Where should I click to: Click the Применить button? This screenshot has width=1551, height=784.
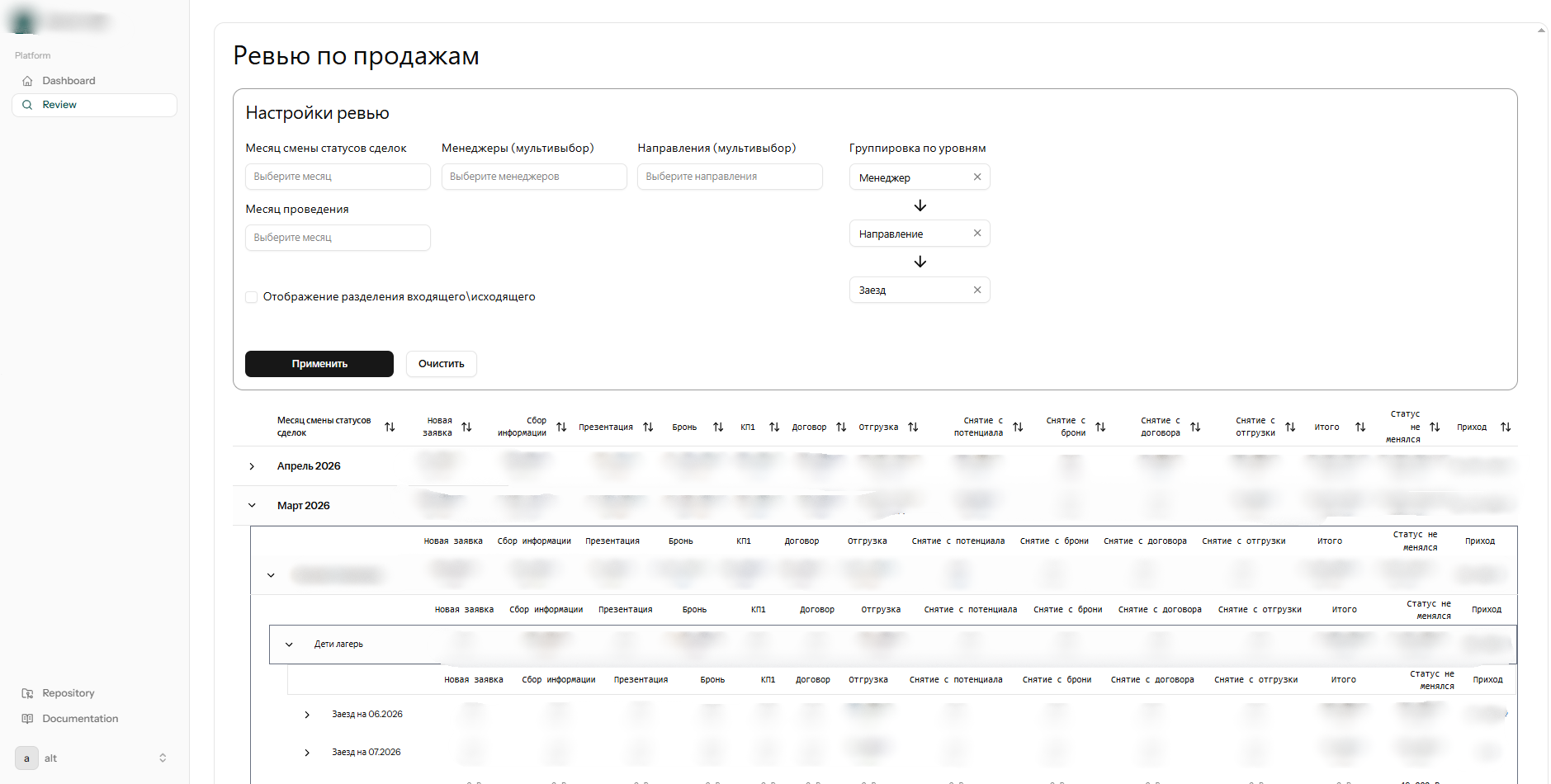coord(319,364)
